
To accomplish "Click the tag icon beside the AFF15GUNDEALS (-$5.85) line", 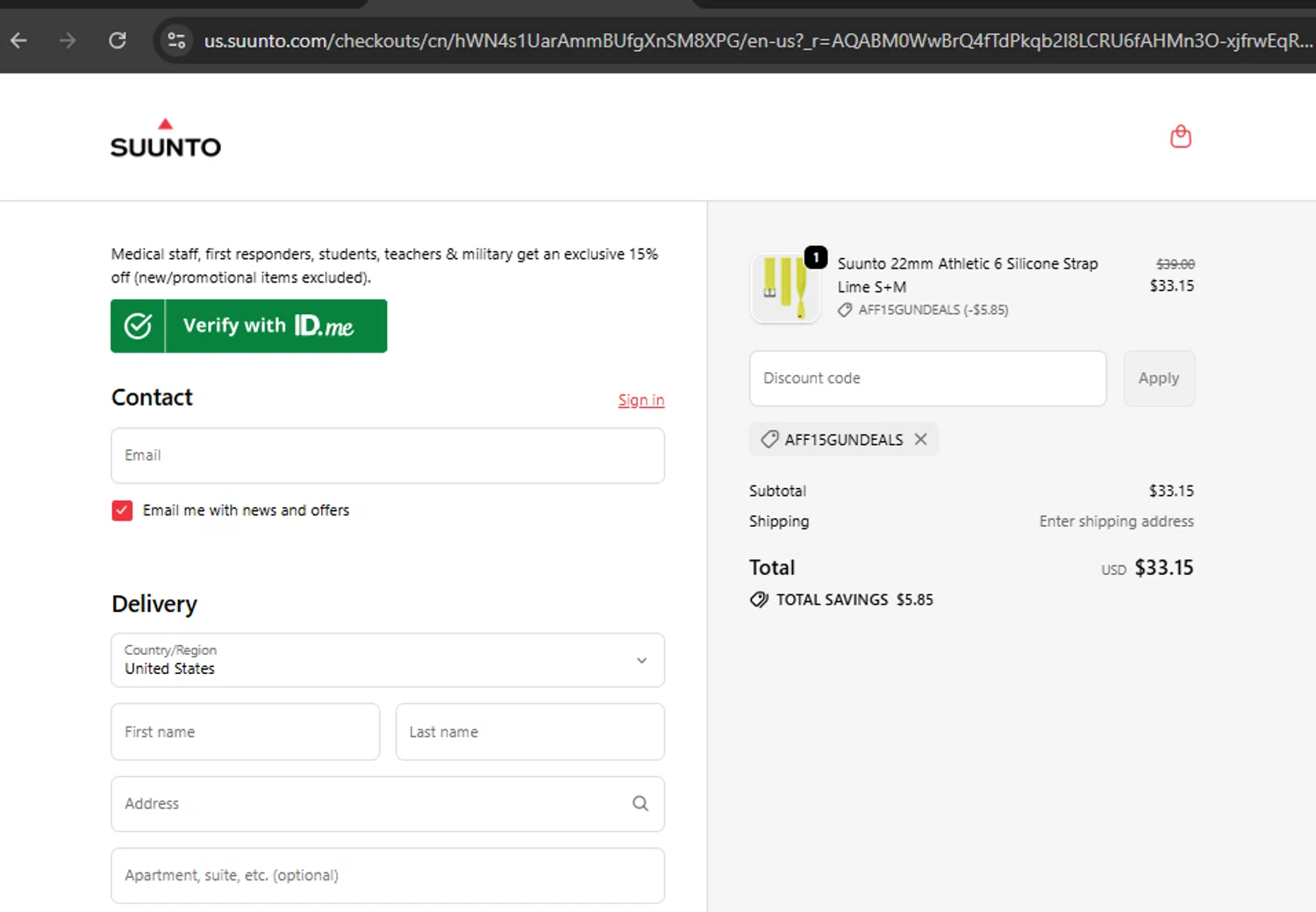I will (x=845, y=310).
